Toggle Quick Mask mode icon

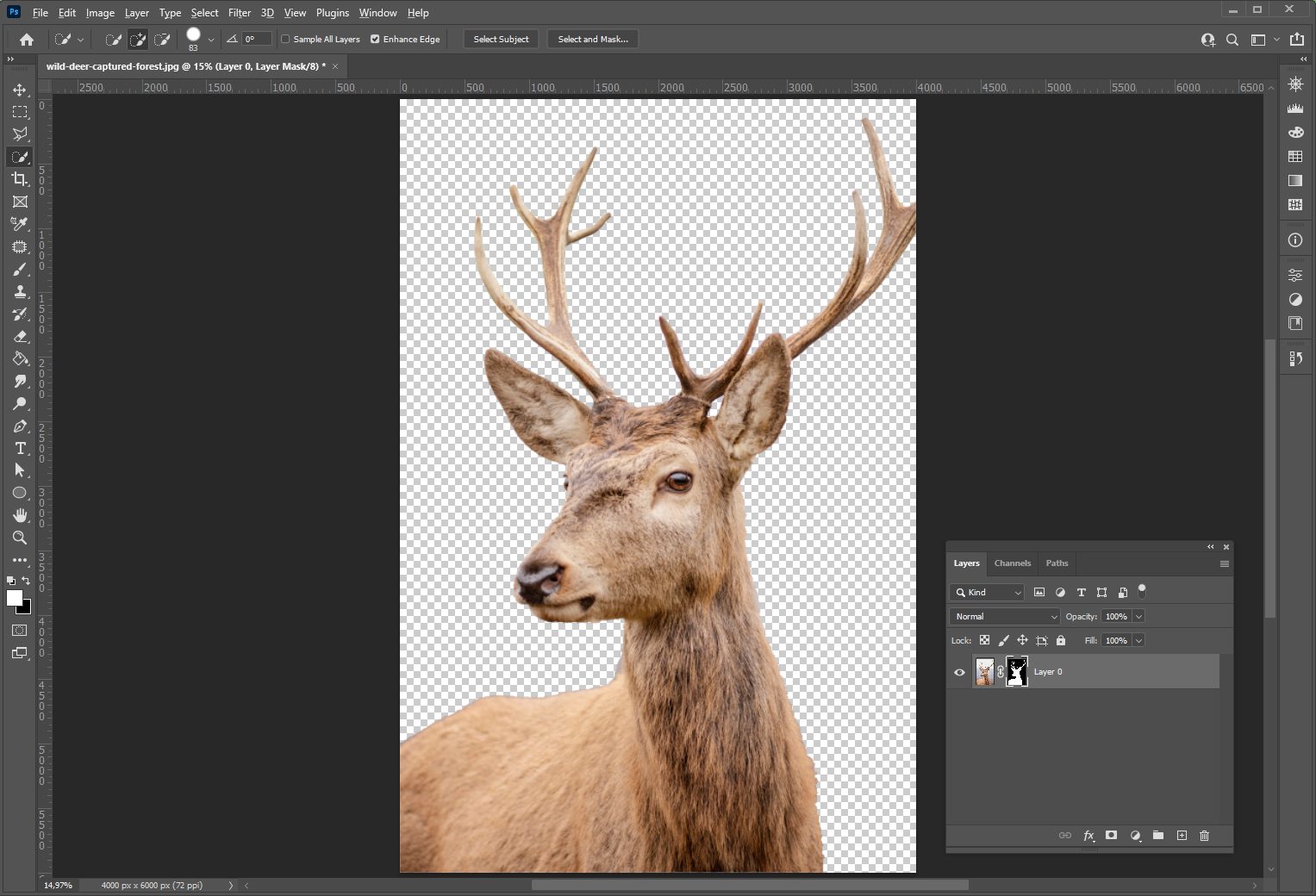point(20,631)
